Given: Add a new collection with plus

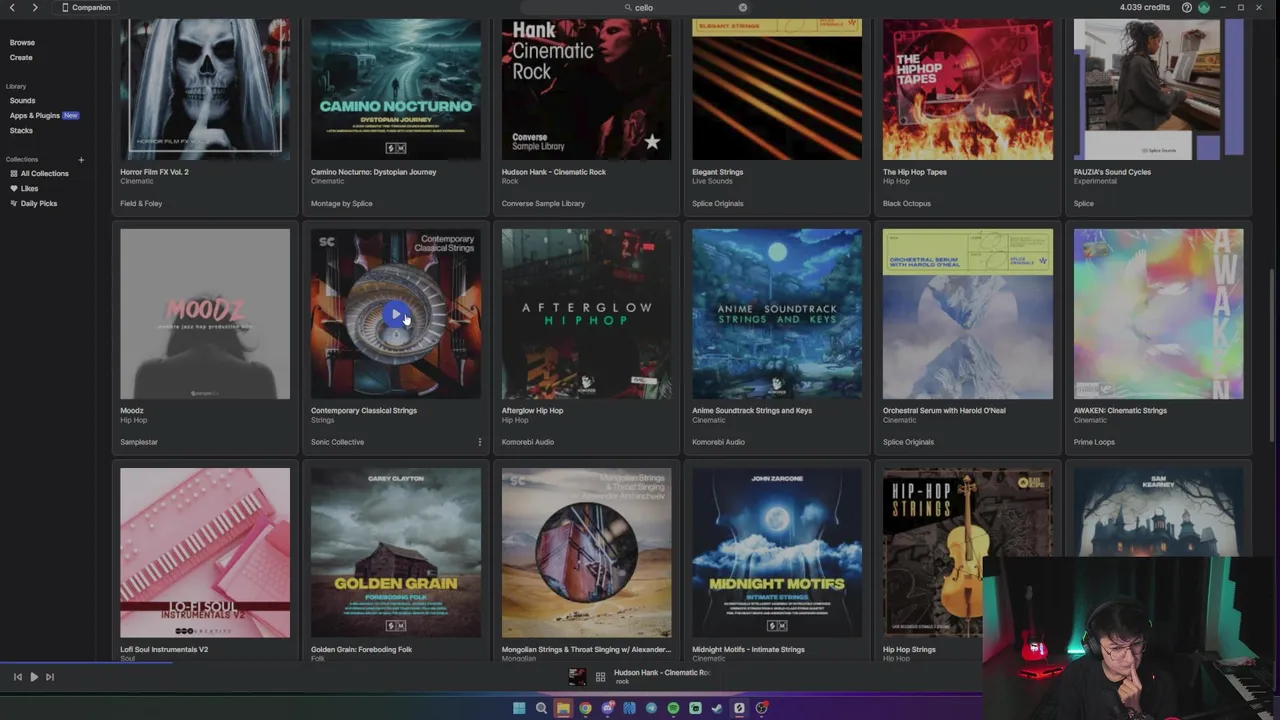Looking at the screenshot, I should 81,160.
